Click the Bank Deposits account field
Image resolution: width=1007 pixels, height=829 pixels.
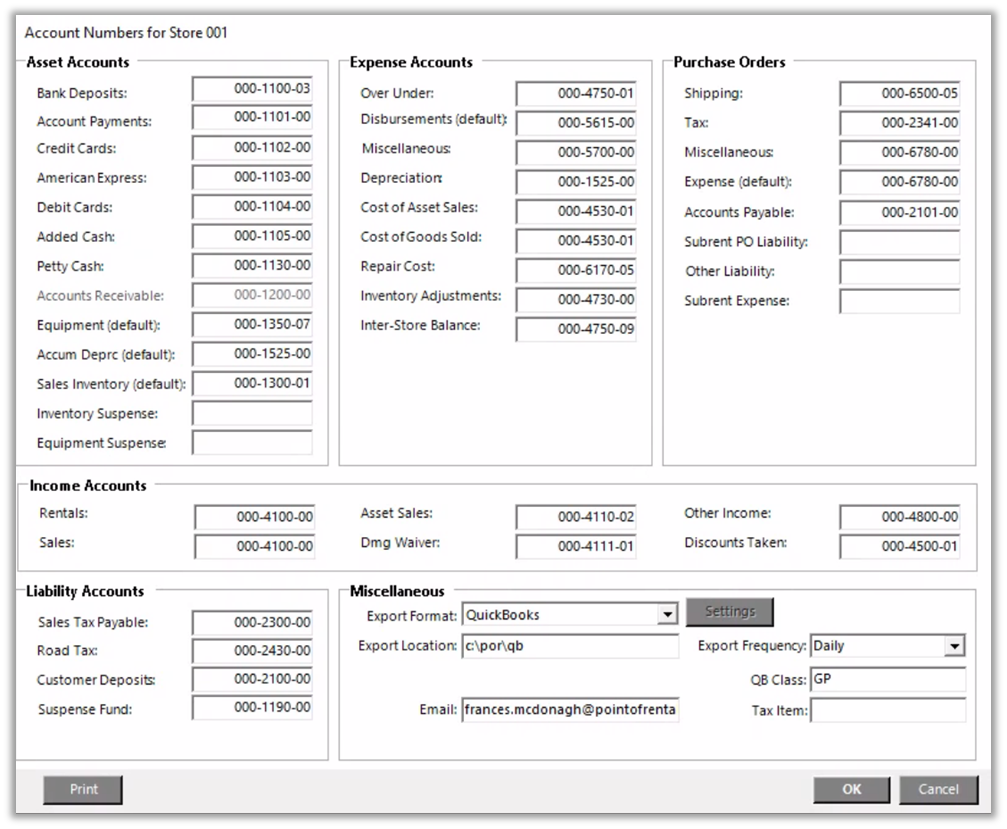pos(252,90)
